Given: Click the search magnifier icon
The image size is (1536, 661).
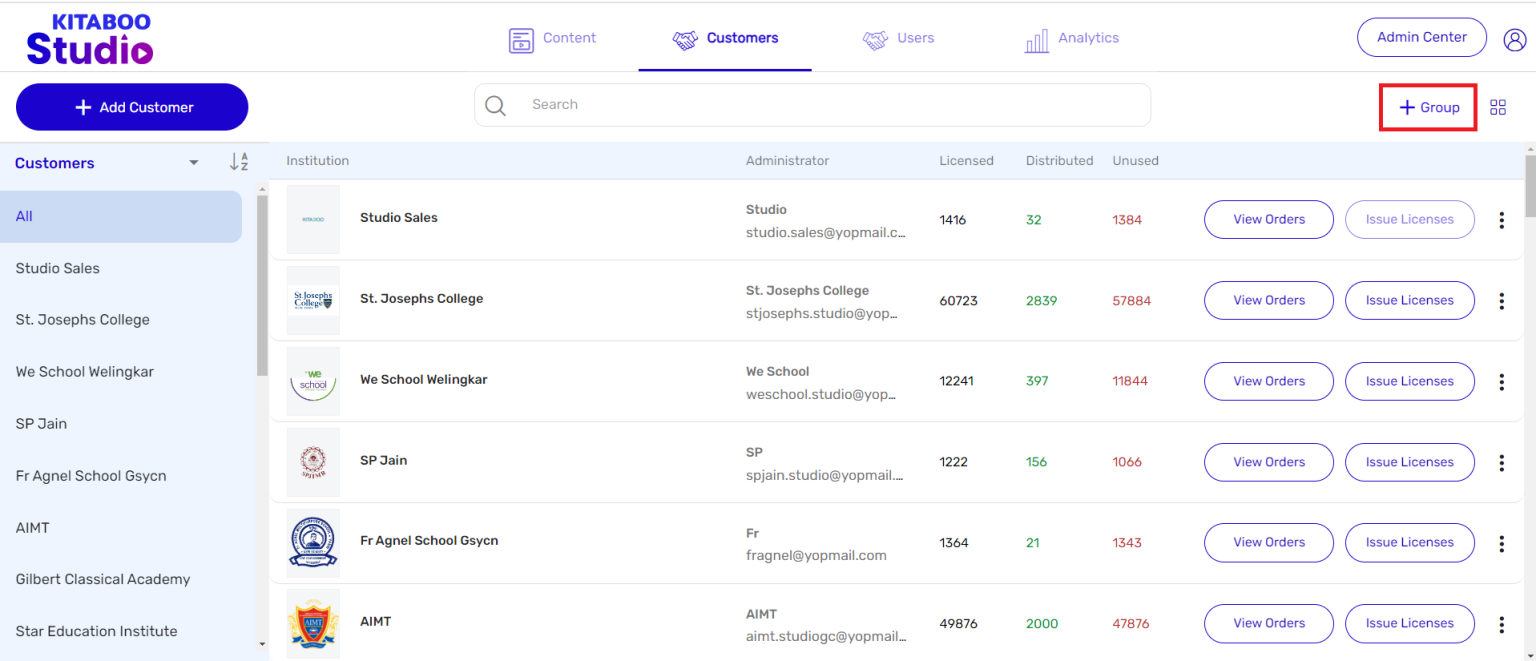Looking at the screenshot, I should pyautogui.click(x=495, y=105).
